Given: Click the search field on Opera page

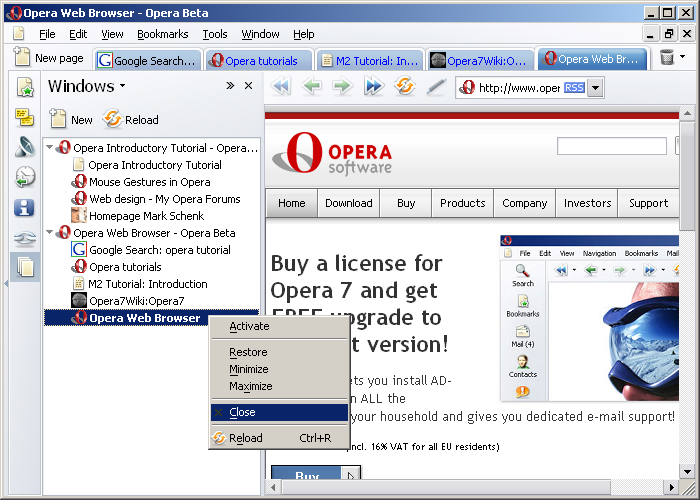Looking at the screenshot, I should [x=611, y=146].
